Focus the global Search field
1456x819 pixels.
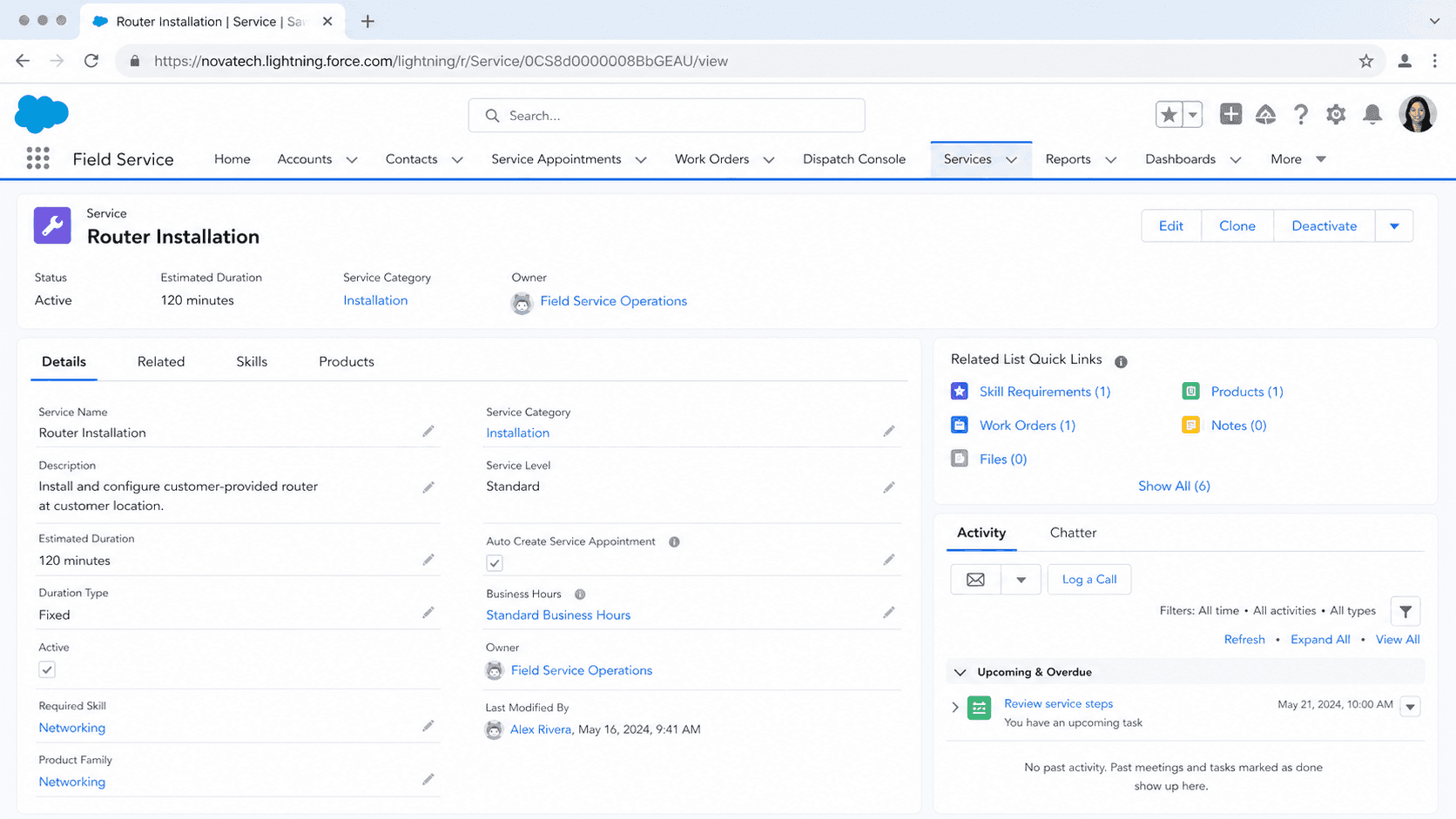[x=666, y=115]
